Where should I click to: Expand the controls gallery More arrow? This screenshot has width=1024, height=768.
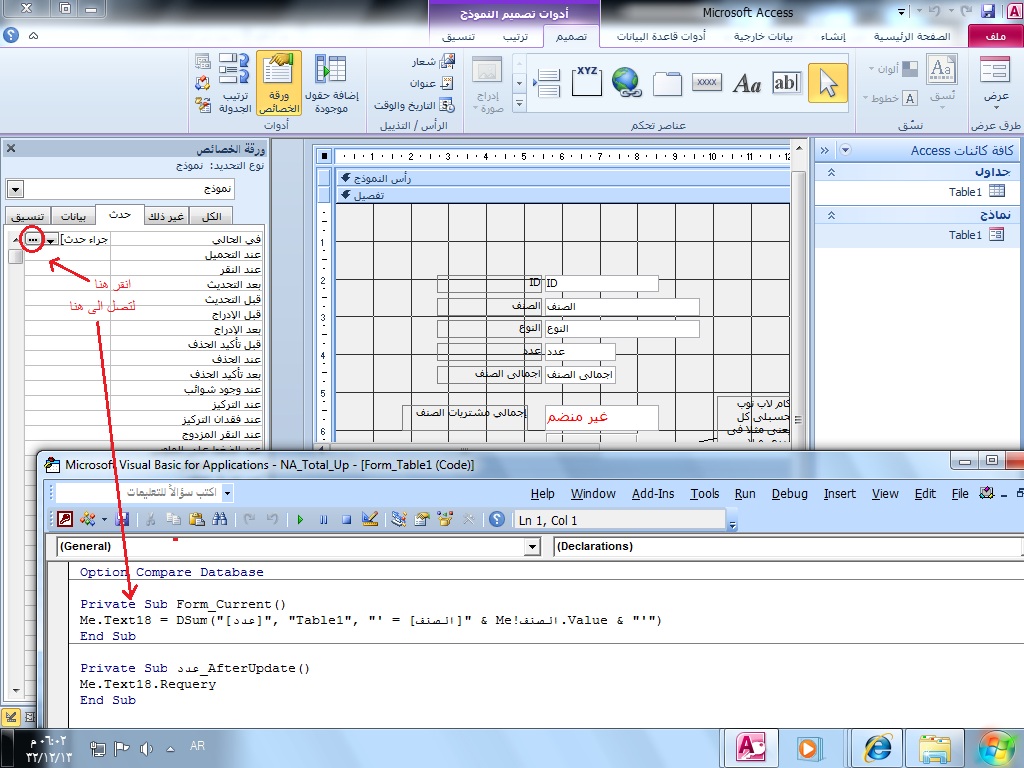point(519,104)
